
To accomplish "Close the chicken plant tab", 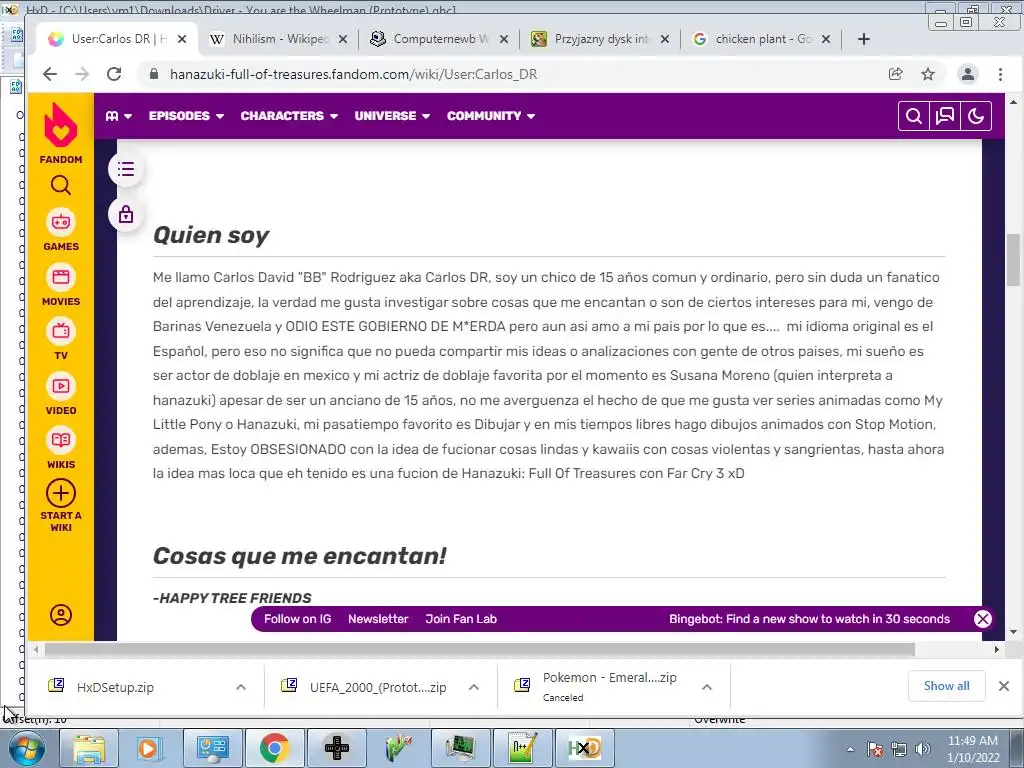I will (825, 39).
